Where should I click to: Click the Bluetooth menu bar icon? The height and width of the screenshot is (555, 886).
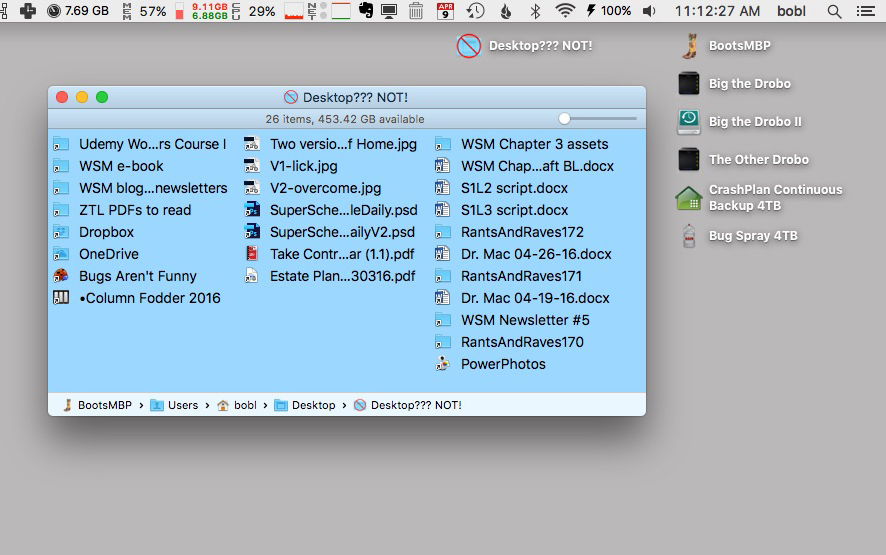(x=535, y=11)
